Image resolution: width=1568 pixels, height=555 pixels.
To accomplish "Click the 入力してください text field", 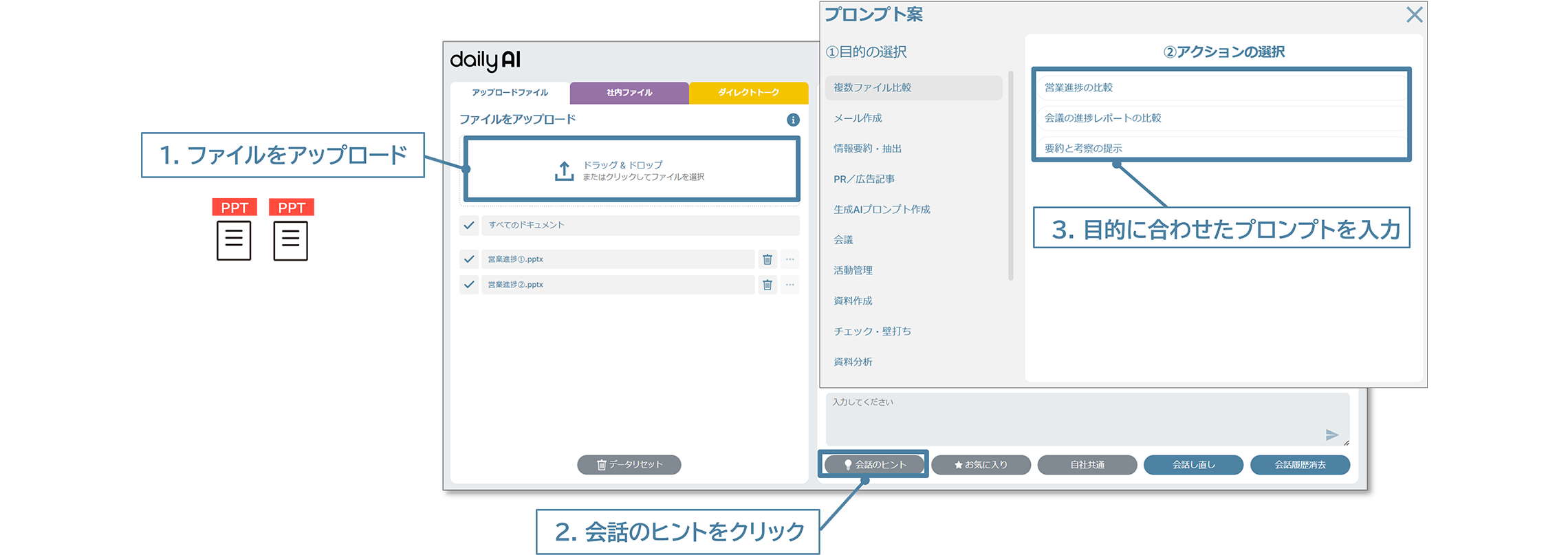I will [x=1087, y=420].
